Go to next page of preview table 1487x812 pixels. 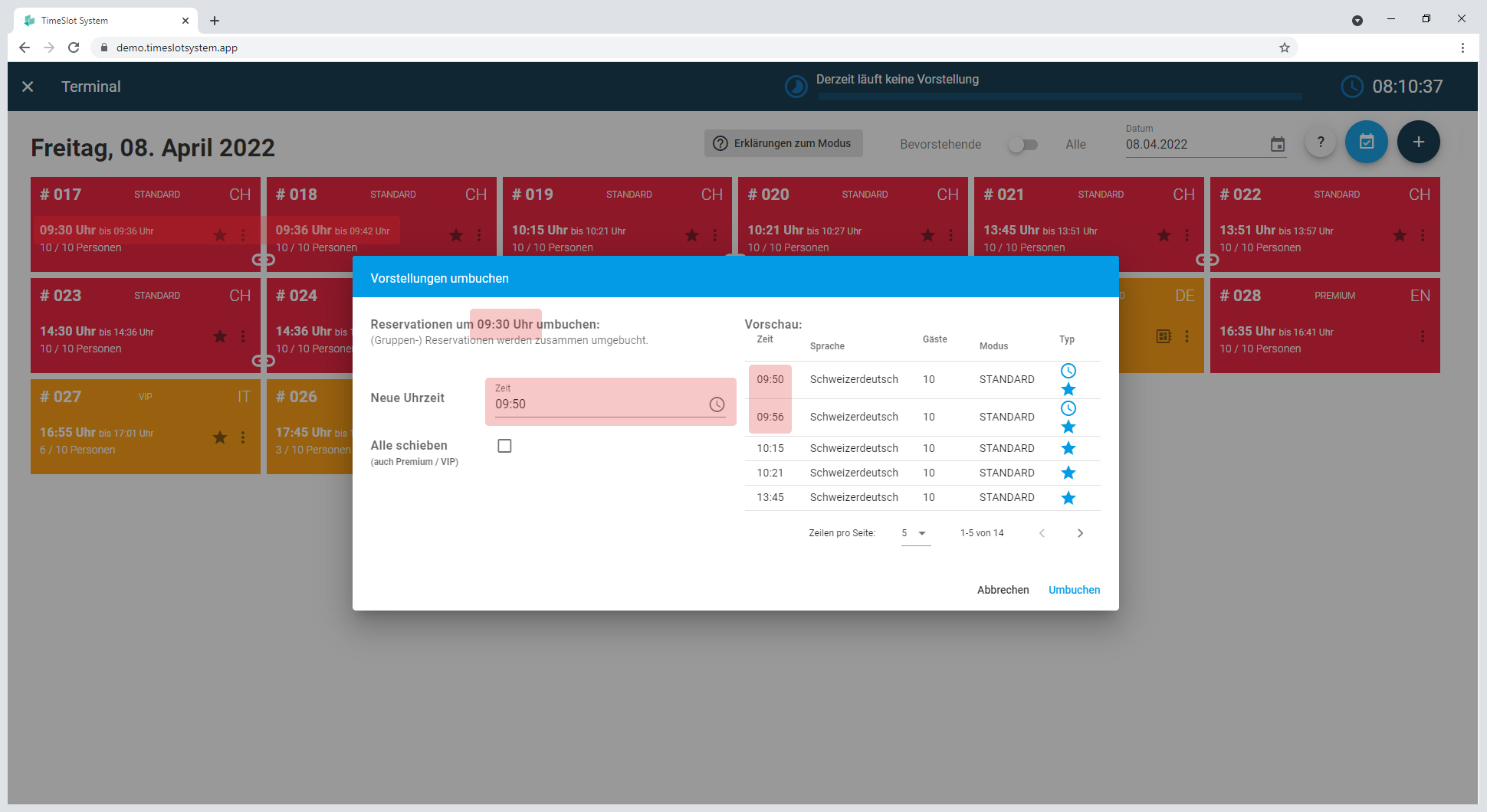click(1080, 533)
